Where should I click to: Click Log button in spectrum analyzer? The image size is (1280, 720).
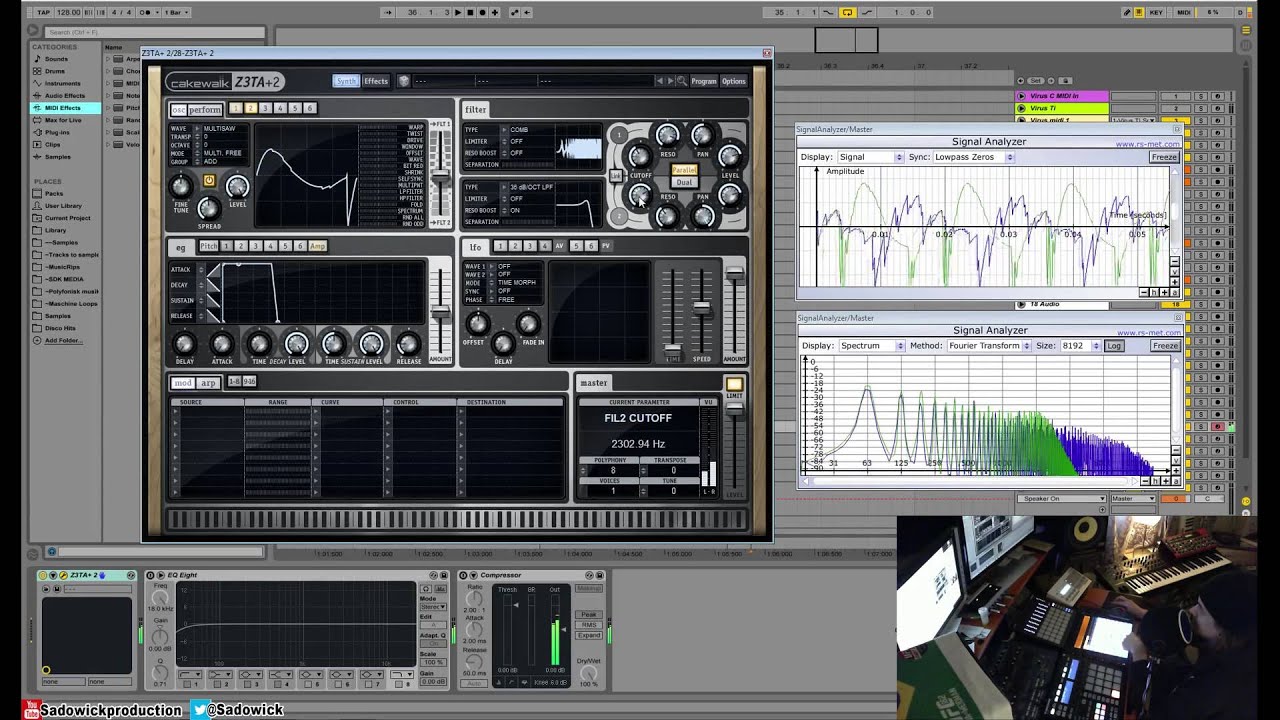click(1114, 346)
